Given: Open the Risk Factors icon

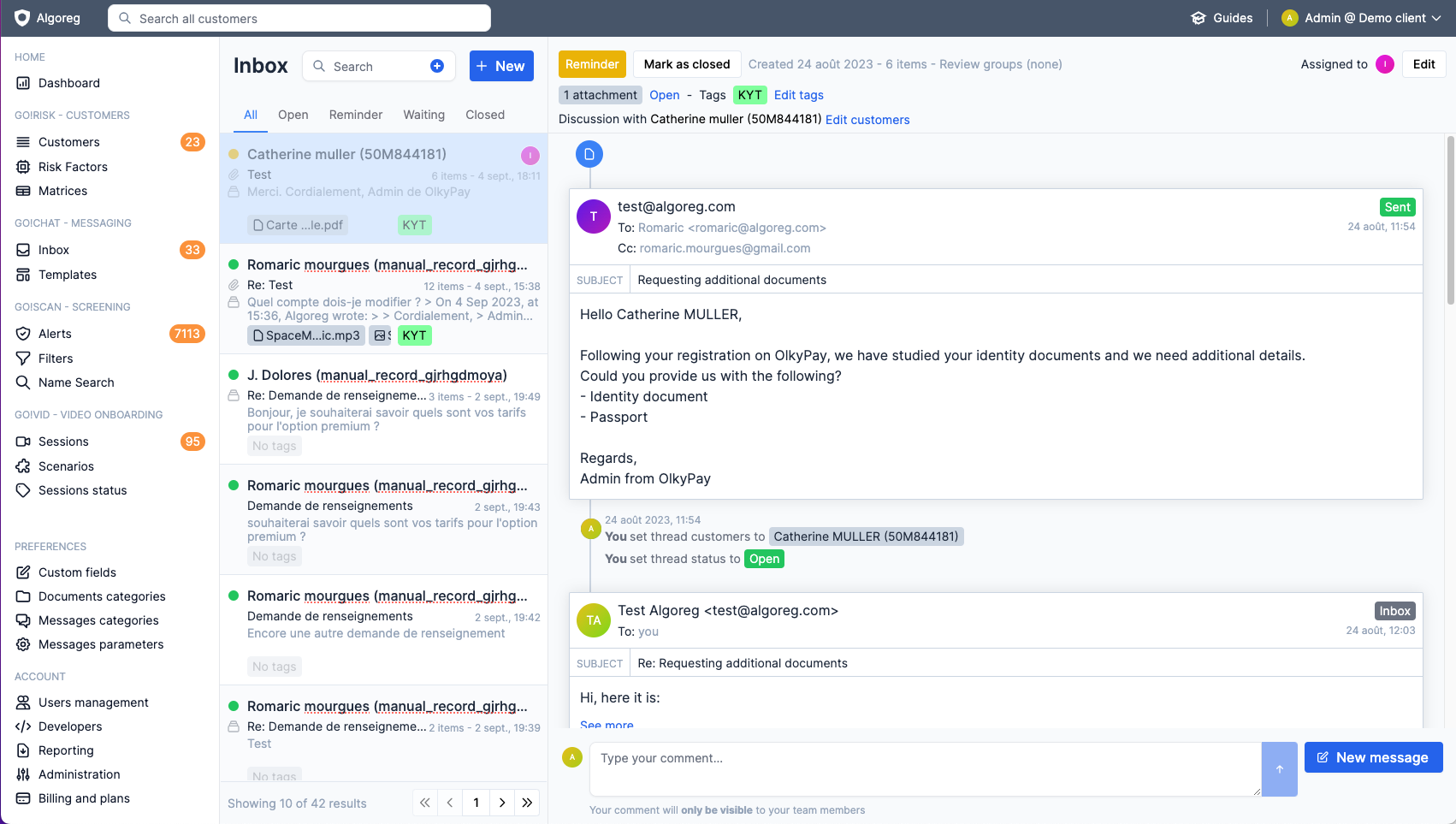Looking at the screenshot, I should [x=23, y=167].
